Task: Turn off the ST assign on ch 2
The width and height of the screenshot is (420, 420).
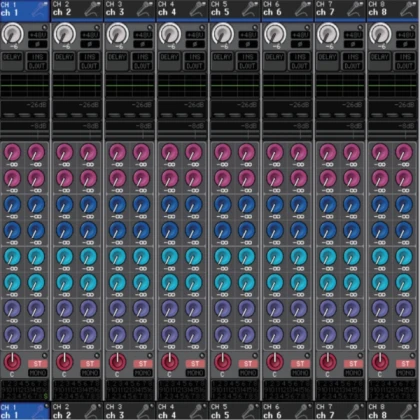Action: (x=90, y=364)
